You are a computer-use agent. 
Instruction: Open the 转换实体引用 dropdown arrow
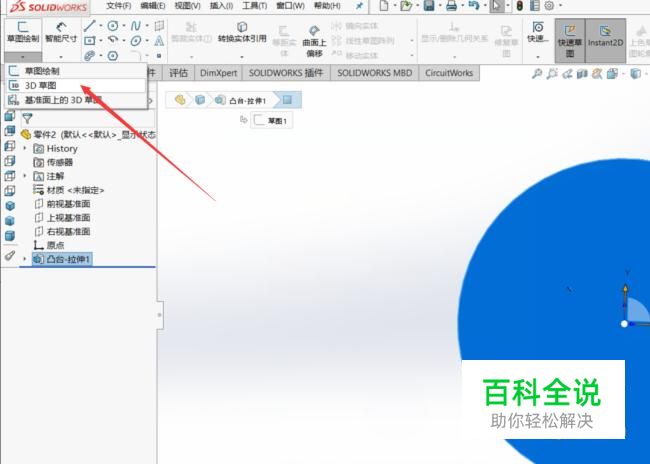click(x=242, y=57)
